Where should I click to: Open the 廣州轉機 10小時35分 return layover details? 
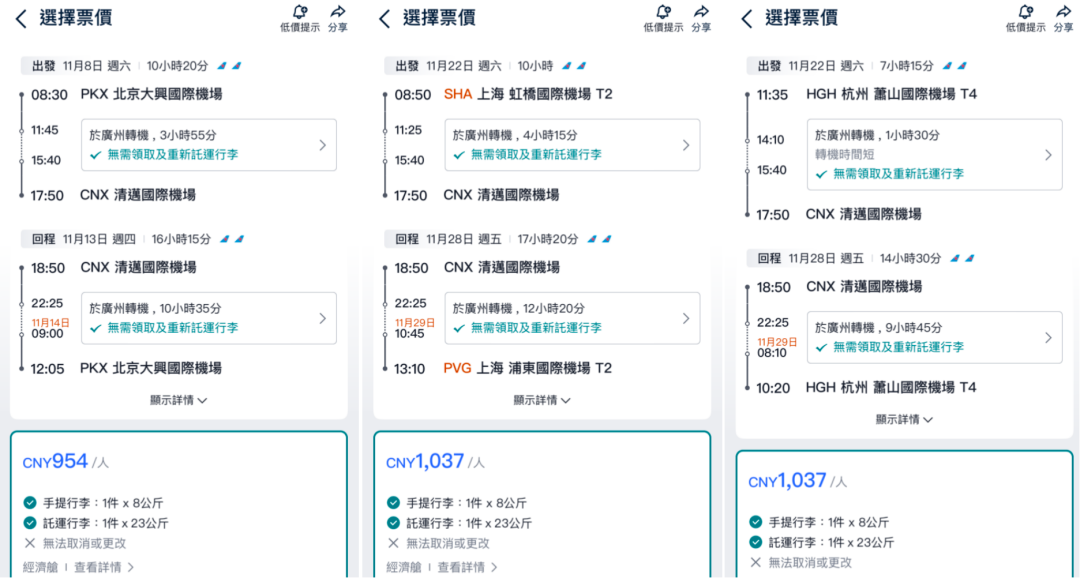[x=208, y=318]
